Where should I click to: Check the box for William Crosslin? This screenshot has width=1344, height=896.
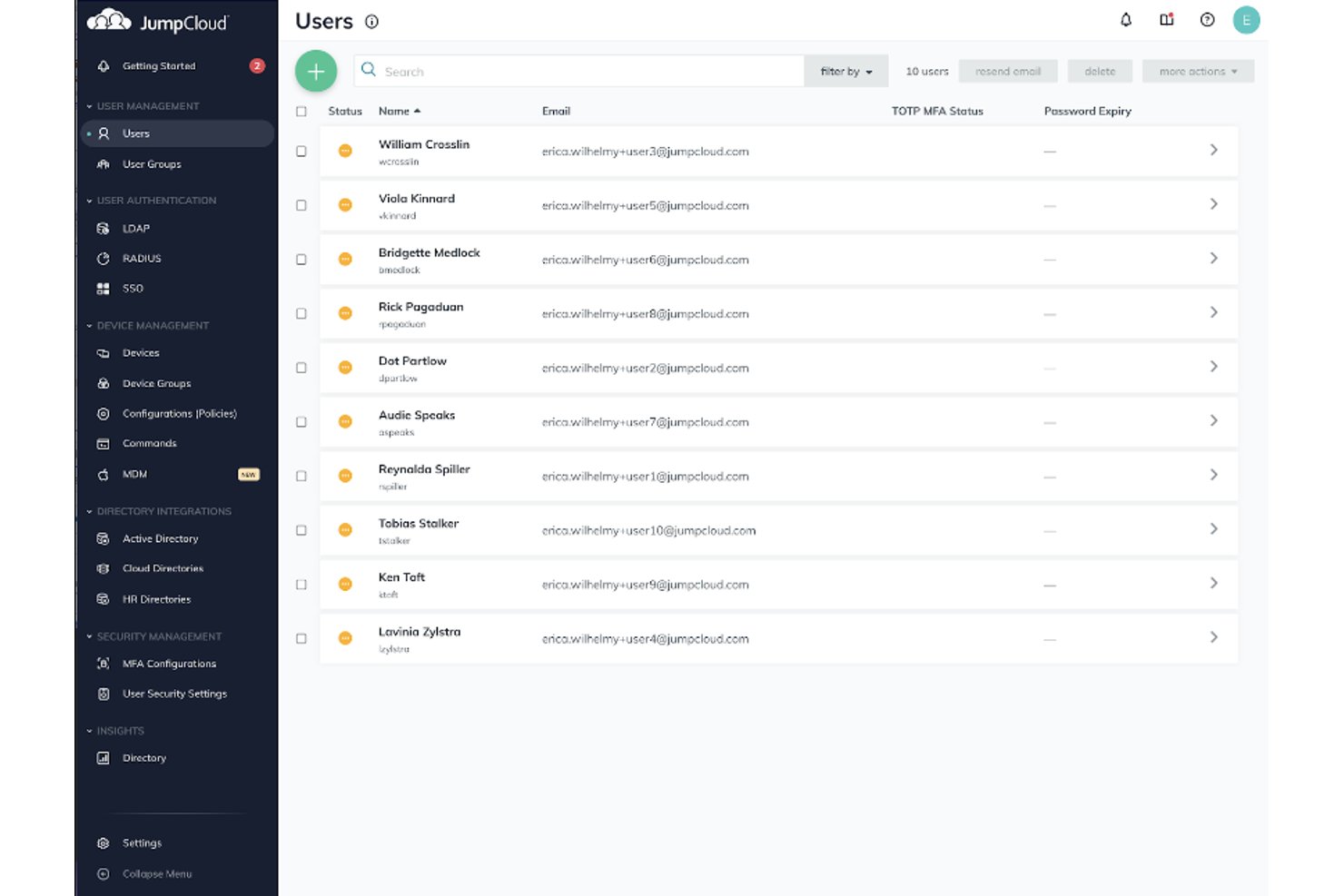(x=301, y=152)
